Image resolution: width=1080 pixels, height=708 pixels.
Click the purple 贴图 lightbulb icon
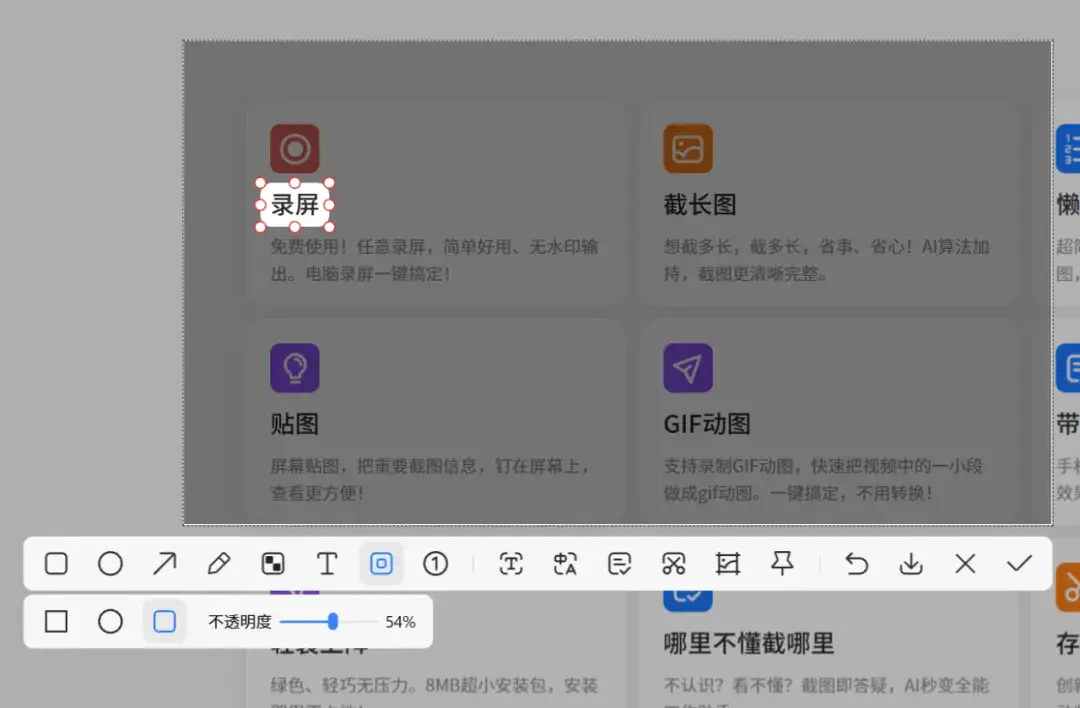click(x=295, y=368)
